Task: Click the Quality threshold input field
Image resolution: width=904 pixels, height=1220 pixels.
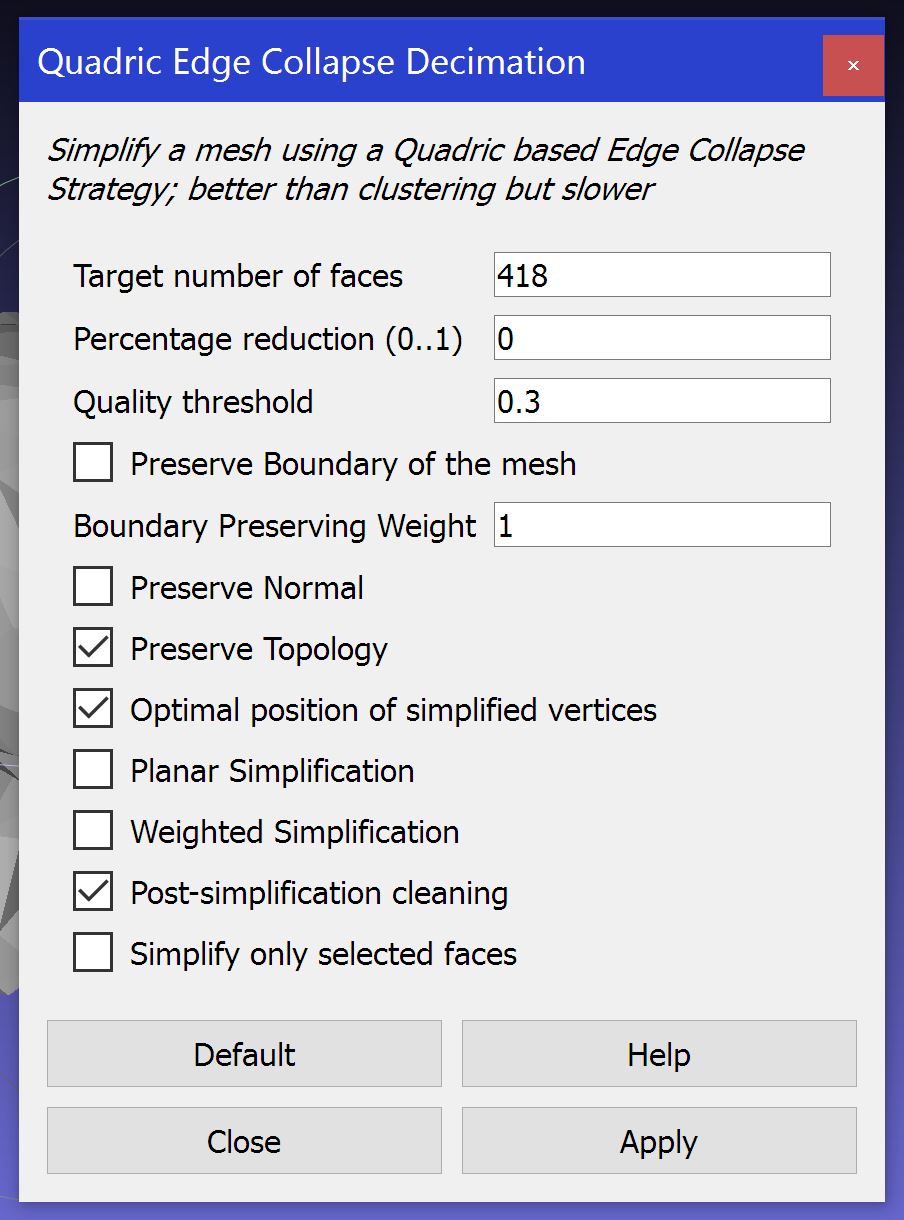Action: click(x=661, y=401)
